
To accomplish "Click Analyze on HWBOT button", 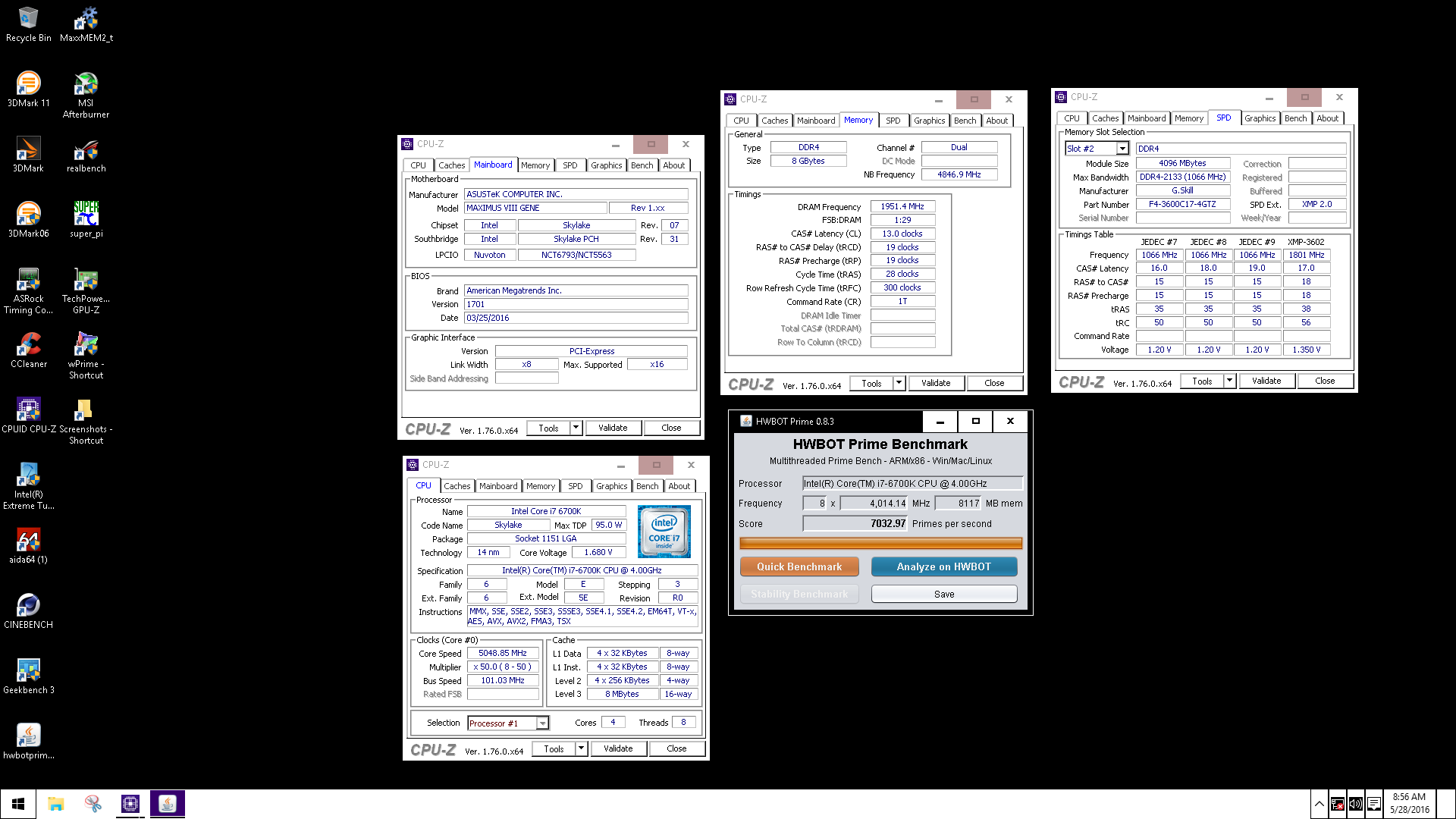I will (x=944, y=566).
